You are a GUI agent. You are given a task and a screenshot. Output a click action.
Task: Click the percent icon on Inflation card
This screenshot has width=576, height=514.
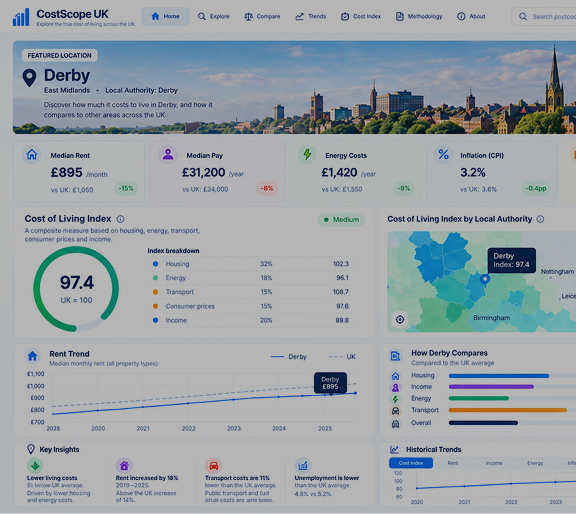click(443, 154)
